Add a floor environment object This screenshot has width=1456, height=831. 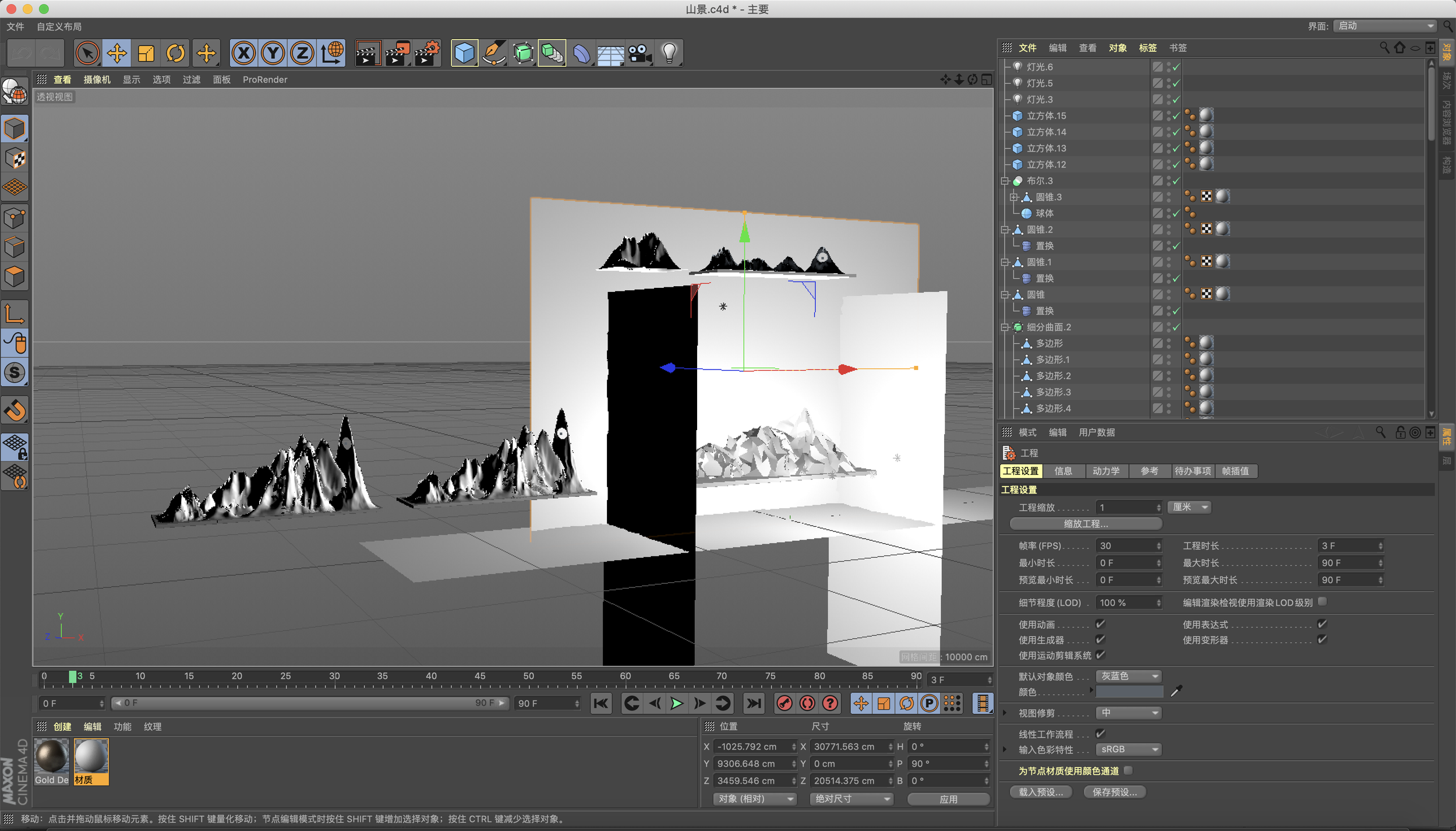point(610,54)
